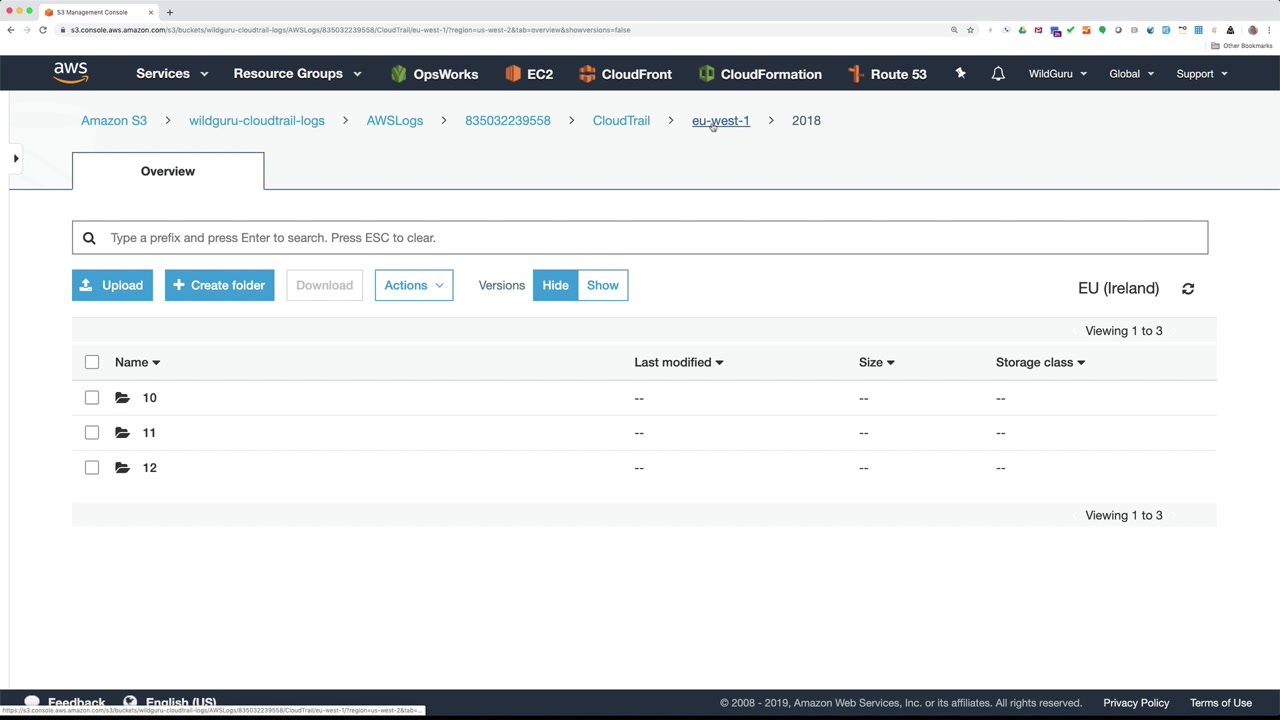Select the checkbox for folder 11
Screen dimensions: 1280x720
tap(92, 433)
